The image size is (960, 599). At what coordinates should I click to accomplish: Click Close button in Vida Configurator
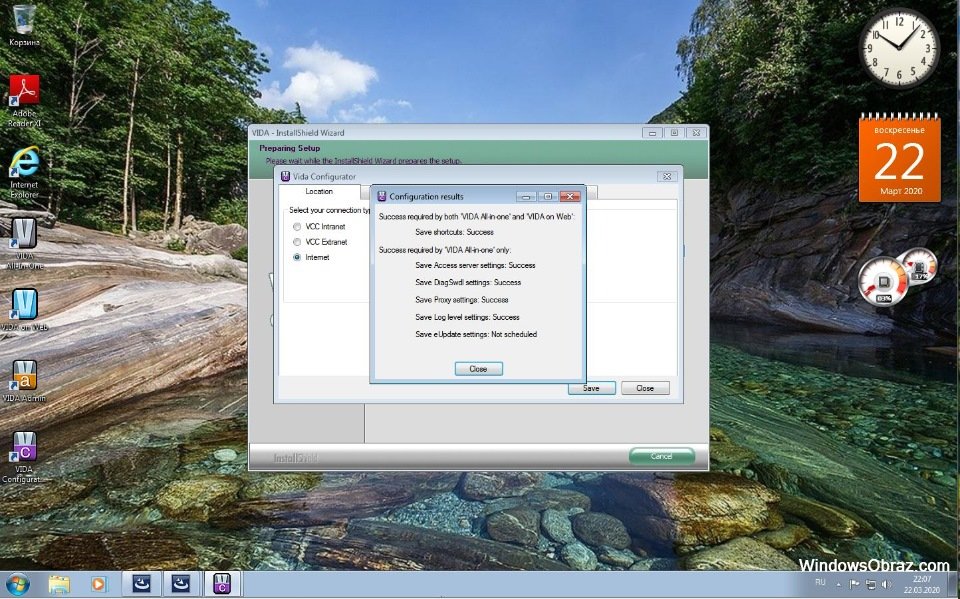point(645,388)
